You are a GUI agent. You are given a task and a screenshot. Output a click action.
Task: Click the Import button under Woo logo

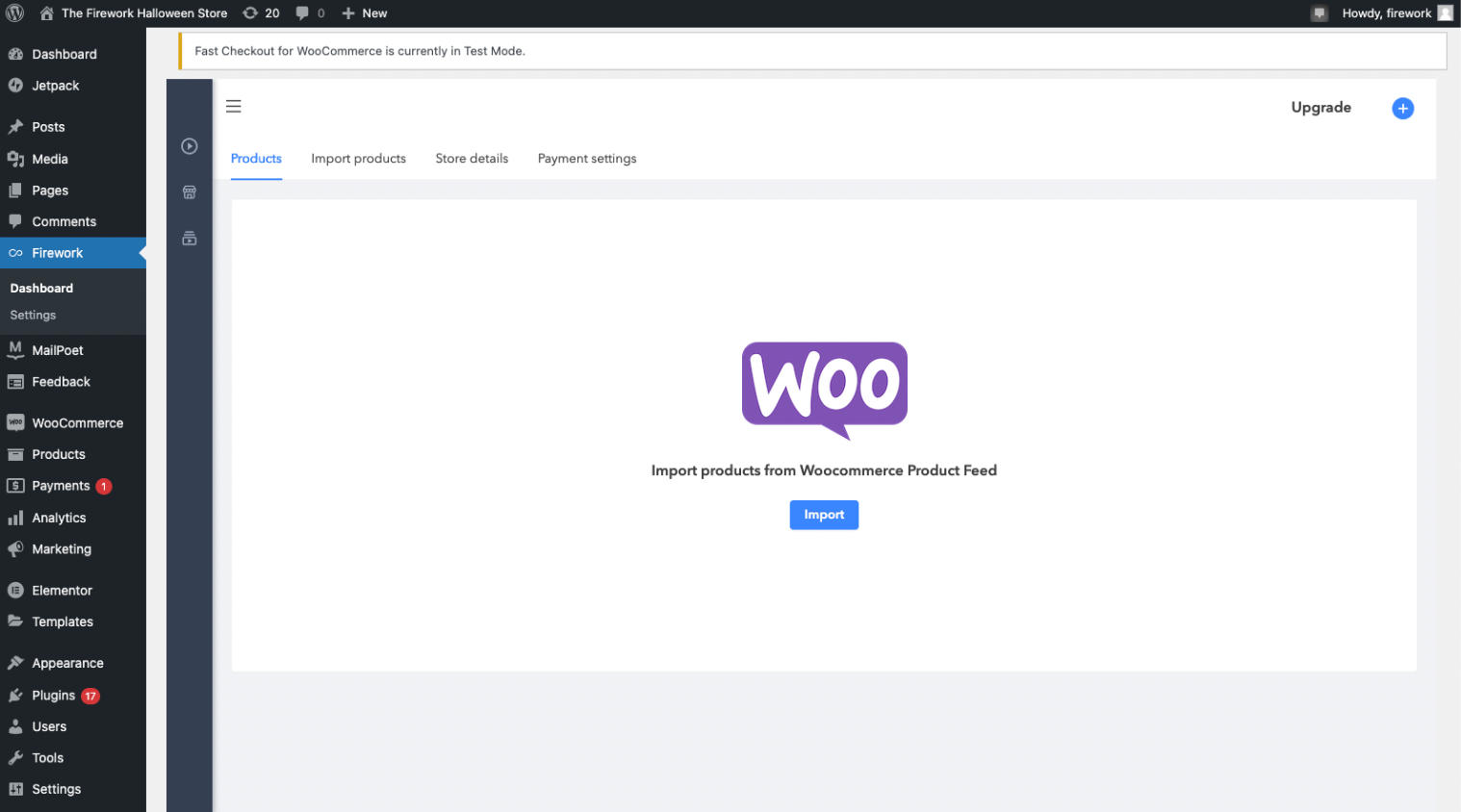(824, 515)
